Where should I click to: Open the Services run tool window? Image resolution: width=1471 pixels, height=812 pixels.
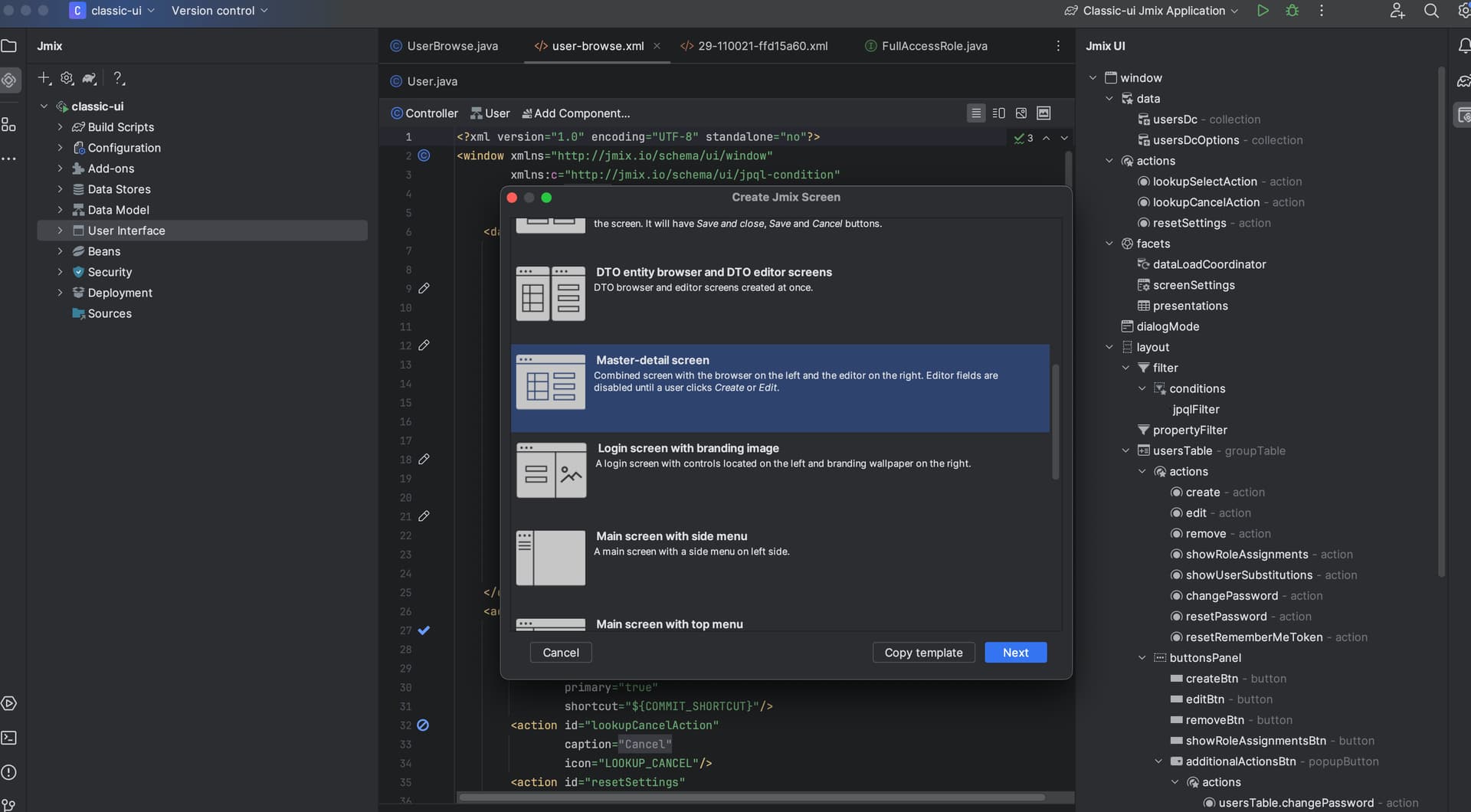(9, 703)
